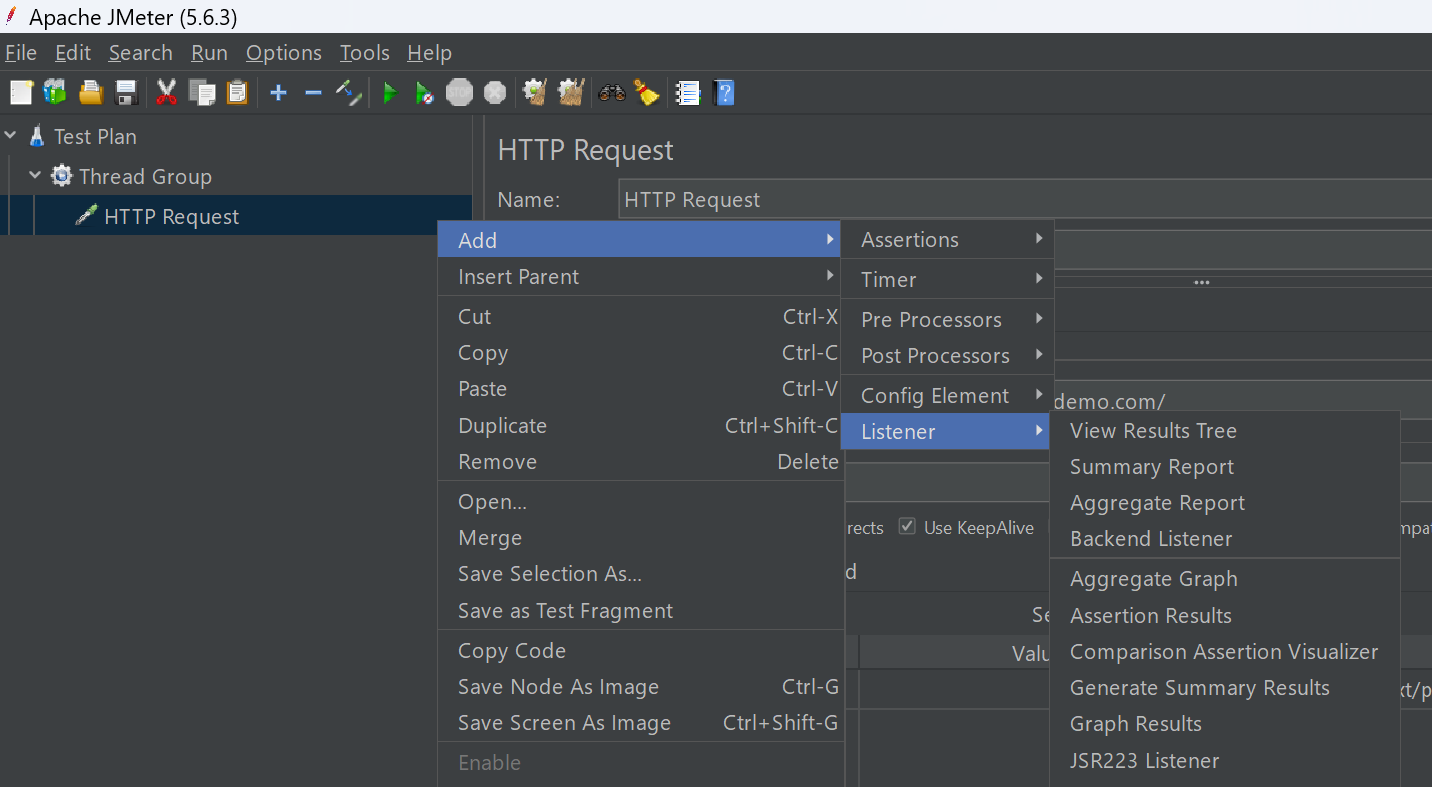This screenshot has height=787, width=1432.
Task: Expand the Config Element submenu
Action: coord(948,396)
